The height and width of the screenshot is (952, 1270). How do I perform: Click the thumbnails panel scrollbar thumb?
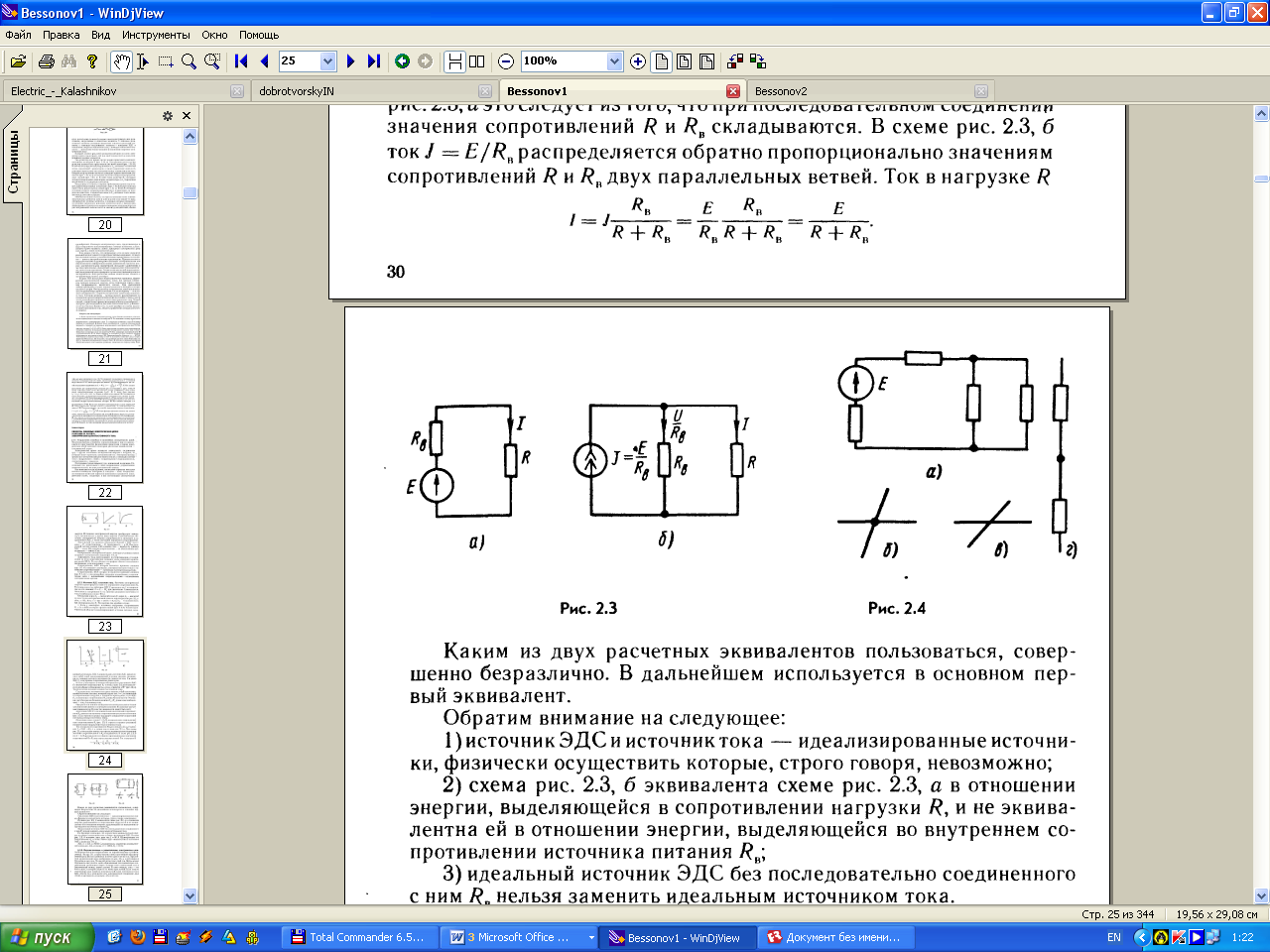click(190, 193)
